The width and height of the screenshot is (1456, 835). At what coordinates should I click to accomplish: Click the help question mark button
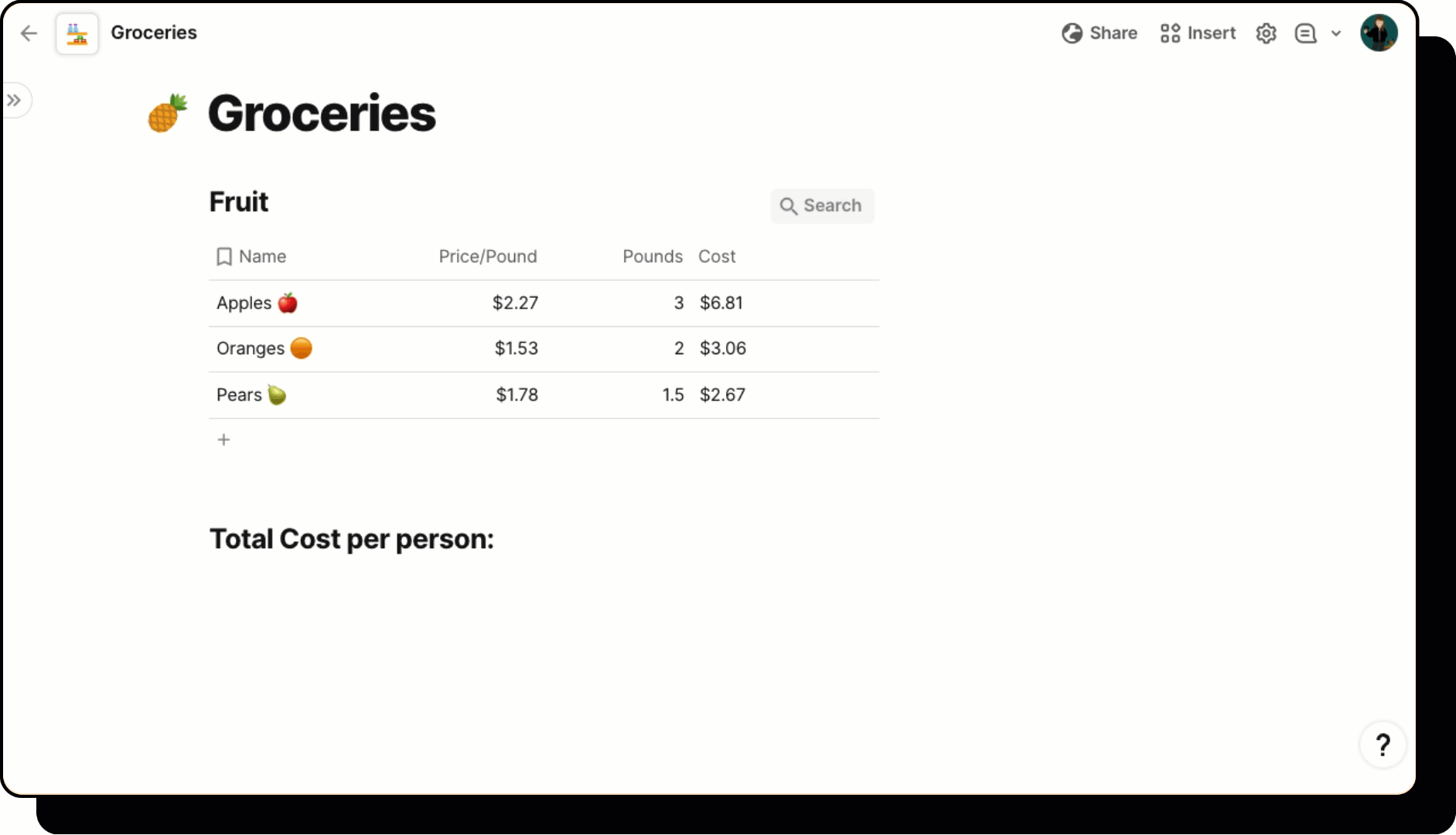pos(1383,745)
